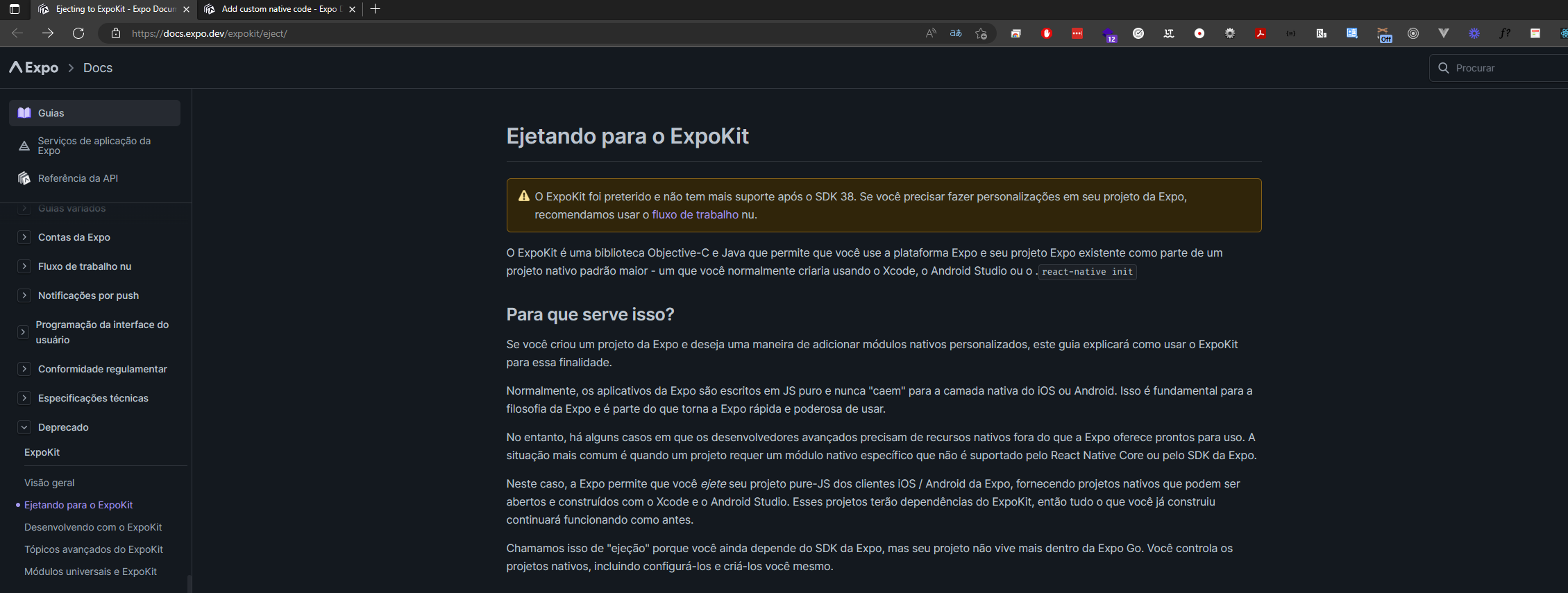
Task: Reload the current page
Action: pos(78,33)
